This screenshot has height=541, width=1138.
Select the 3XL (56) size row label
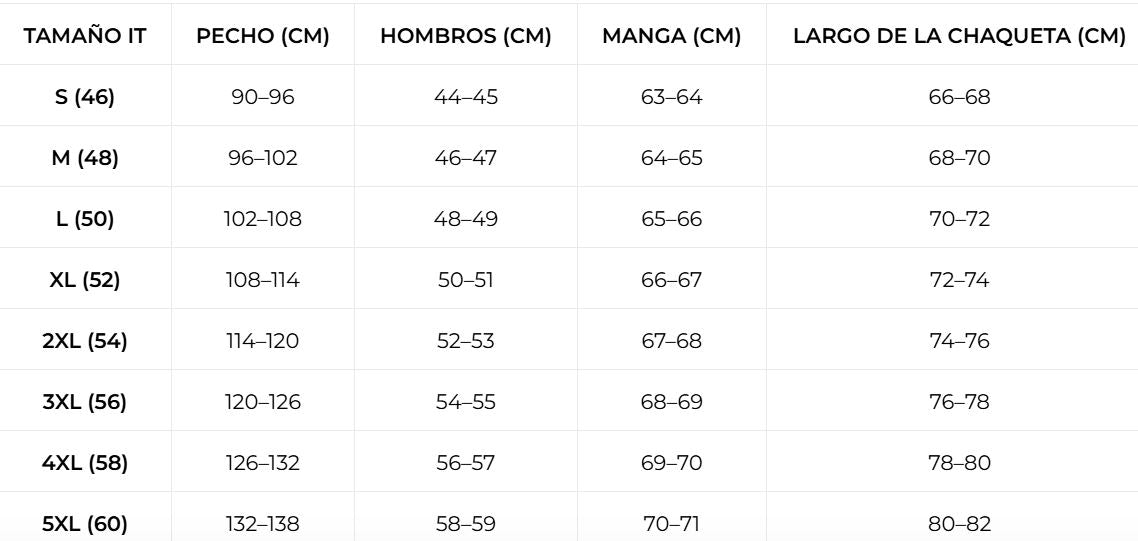(x=85, y=402)
